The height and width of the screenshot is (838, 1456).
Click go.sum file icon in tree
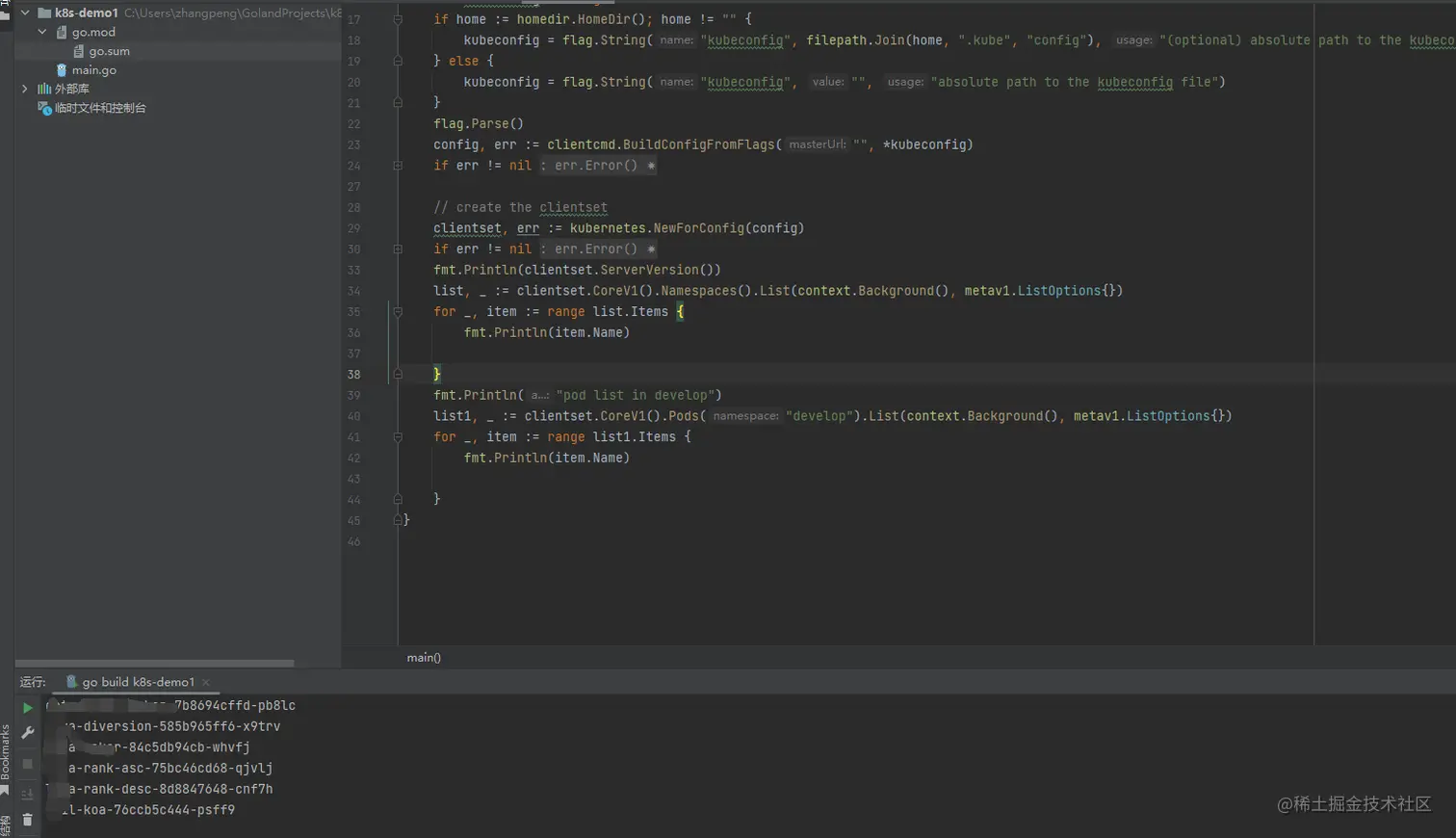pos(79,51)
